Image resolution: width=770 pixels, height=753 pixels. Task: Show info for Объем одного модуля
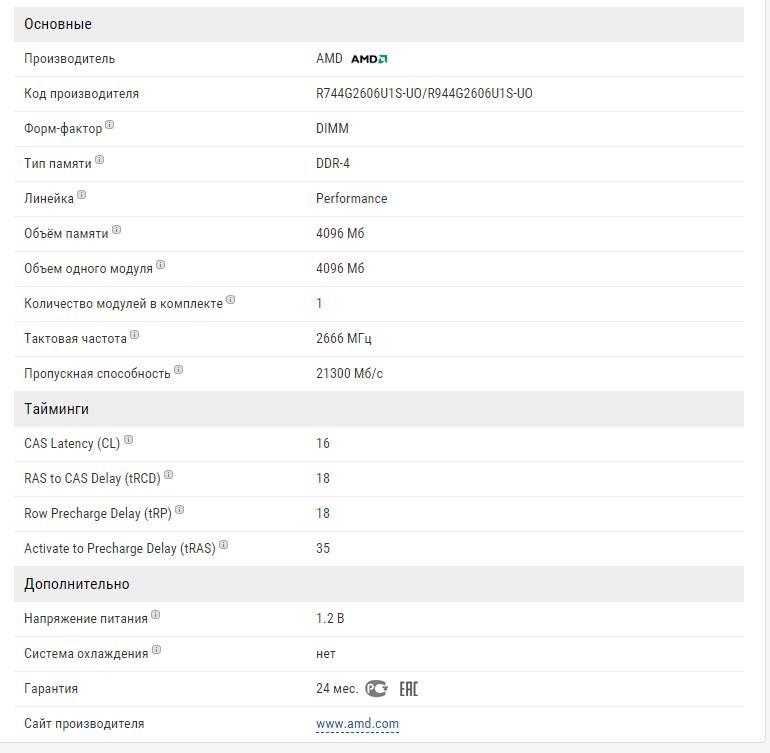tap(160, 265)
